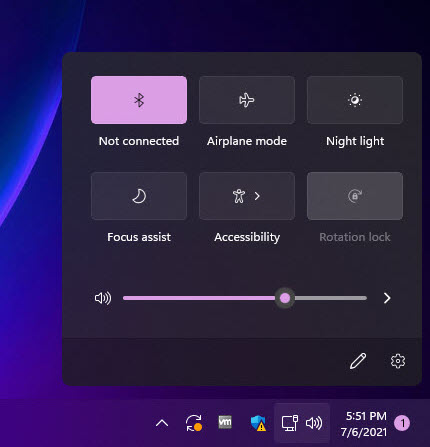Mute the volume via the speaker icon

[x=103, y=298]
